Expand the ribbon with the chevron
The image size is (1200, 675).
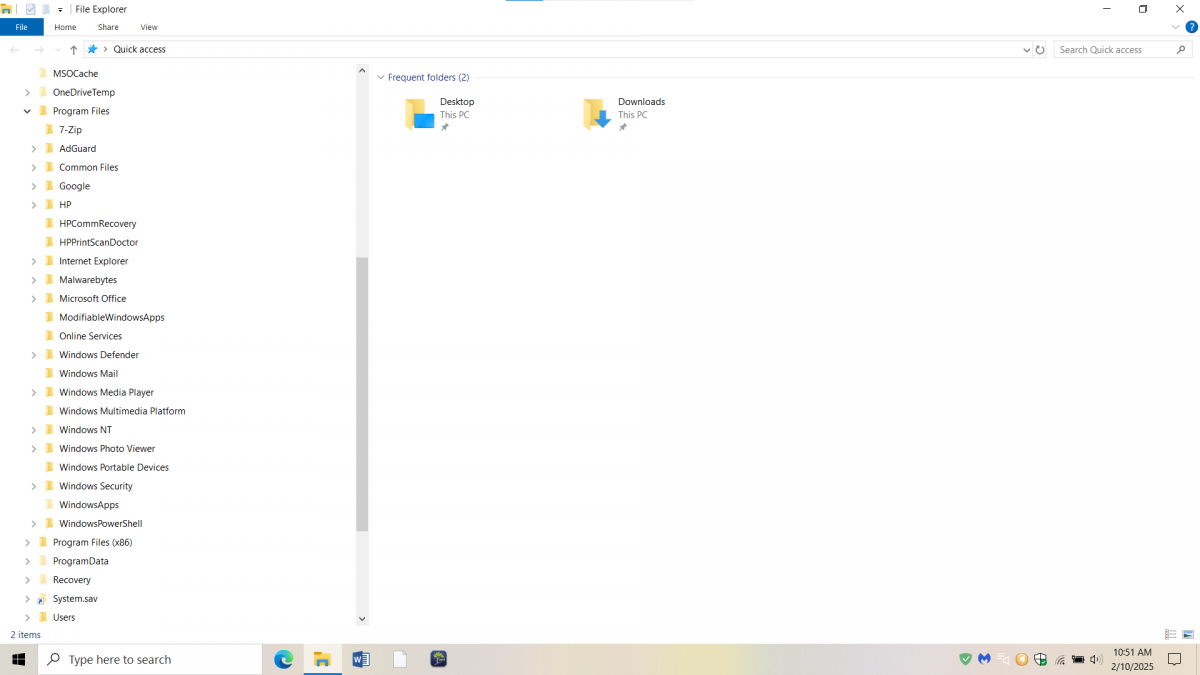(x=1176, y=27)
